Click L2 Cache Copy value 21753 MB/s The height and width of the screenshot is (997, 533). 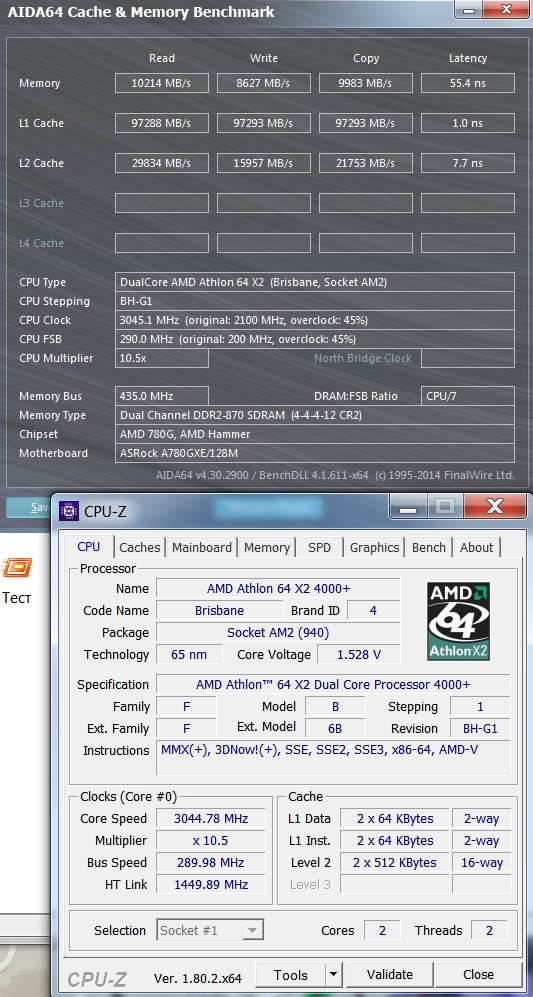366,163
